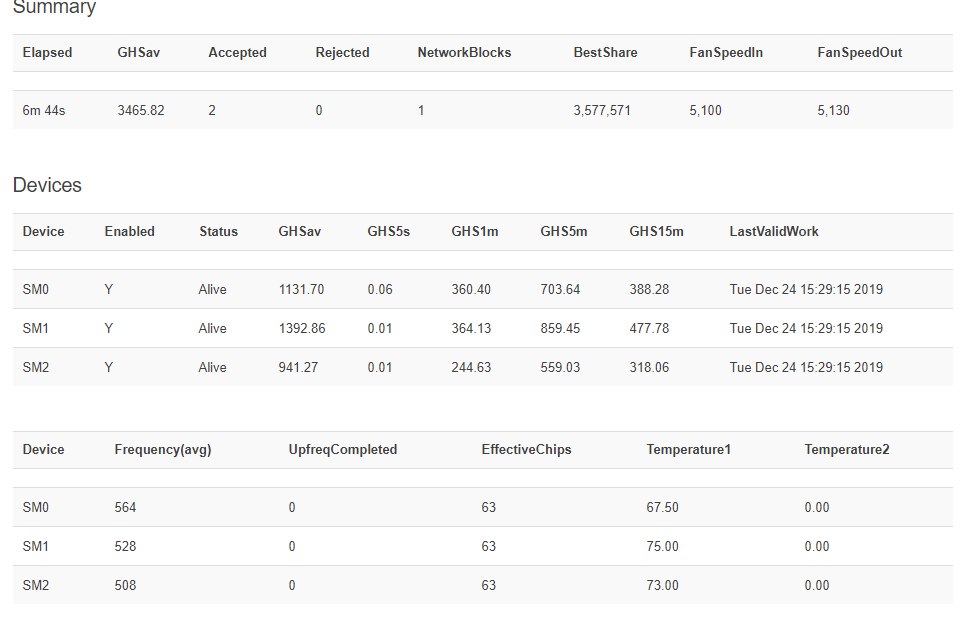Viewport: 975px width, 620px height.
Task: Select the FanSpeedOut value 5,130
Action: click(833, 111)
